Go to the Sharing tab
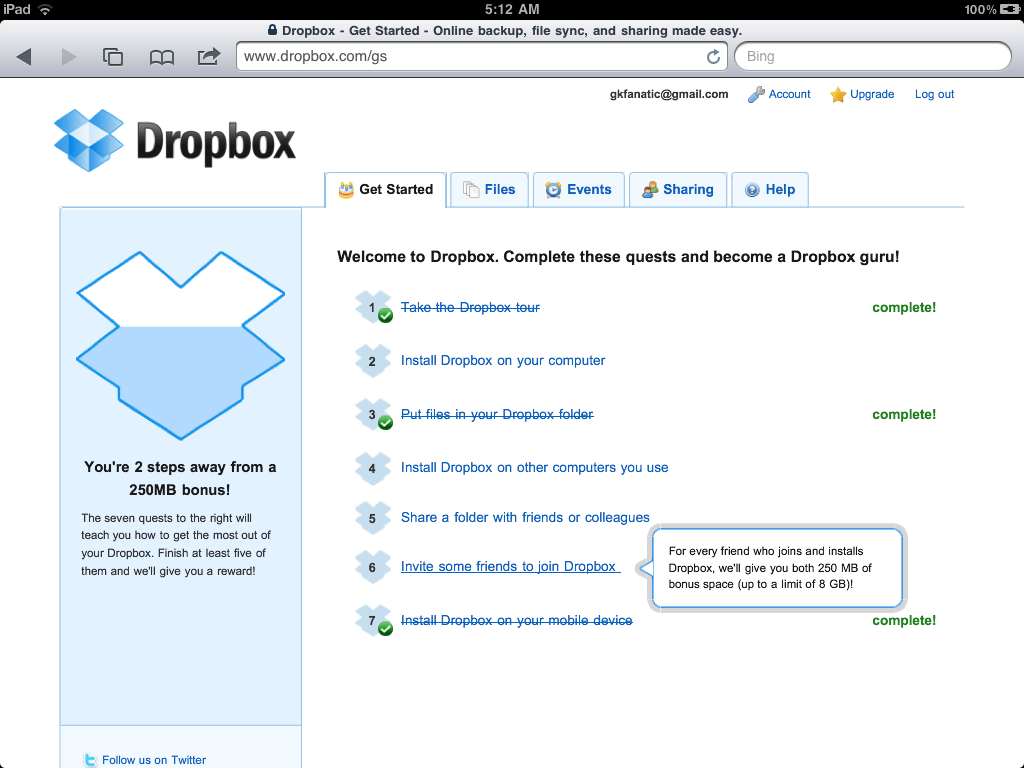The image size is (1024, 768). (x=677, y=190)
